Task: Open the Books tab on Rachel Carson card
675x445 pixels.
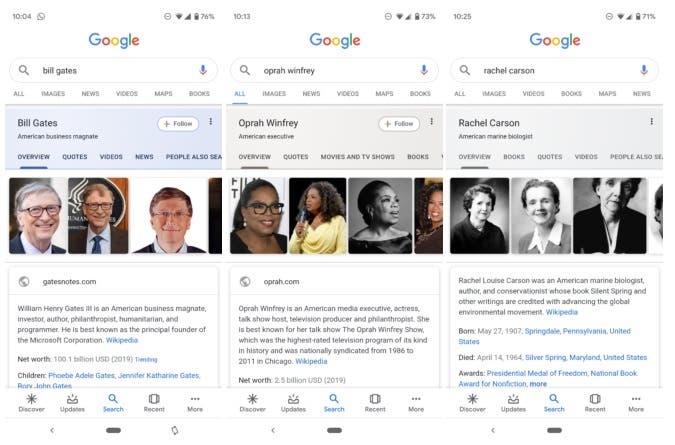Action: point(514,157)
